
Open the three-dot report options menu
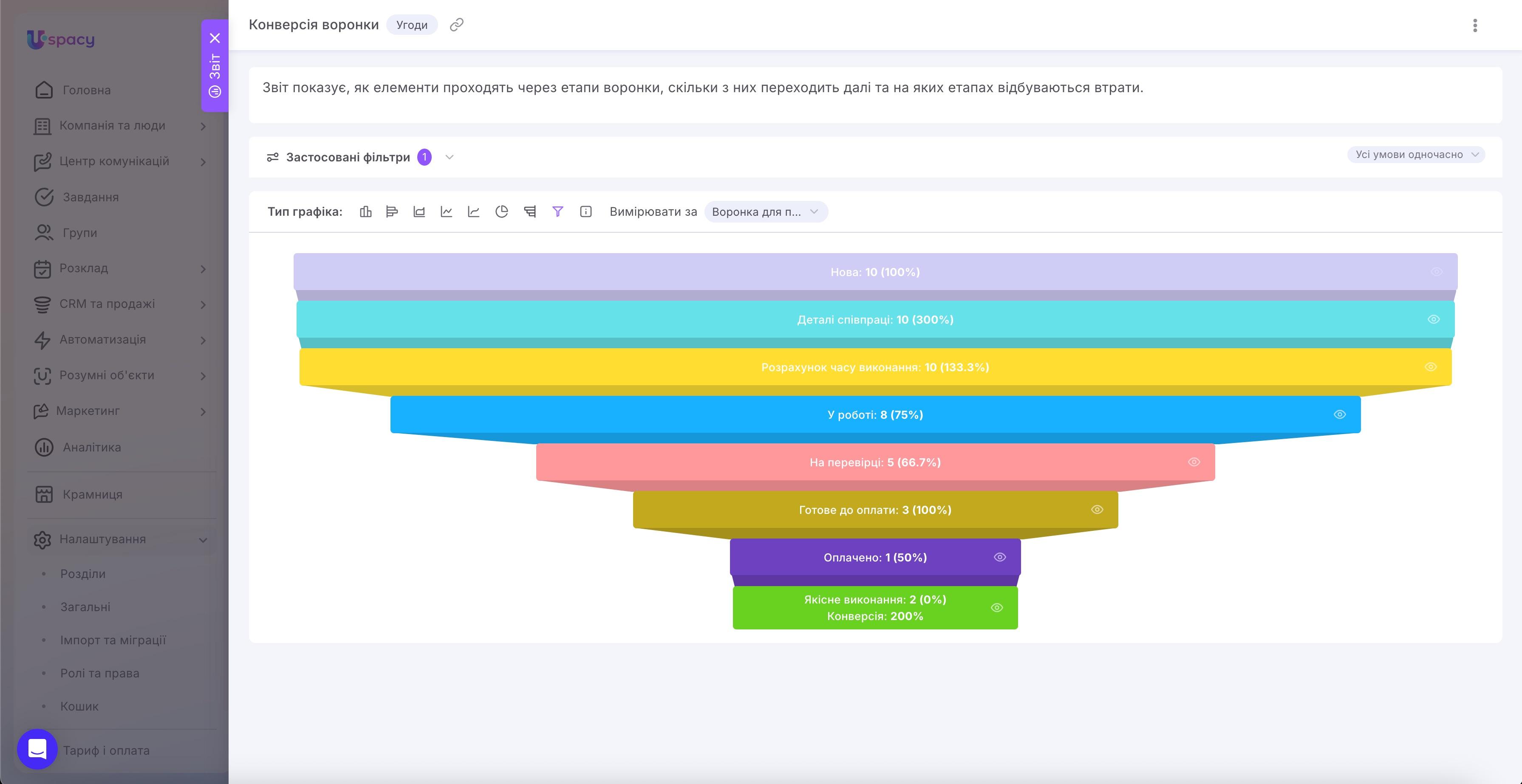pos(1475,25)
